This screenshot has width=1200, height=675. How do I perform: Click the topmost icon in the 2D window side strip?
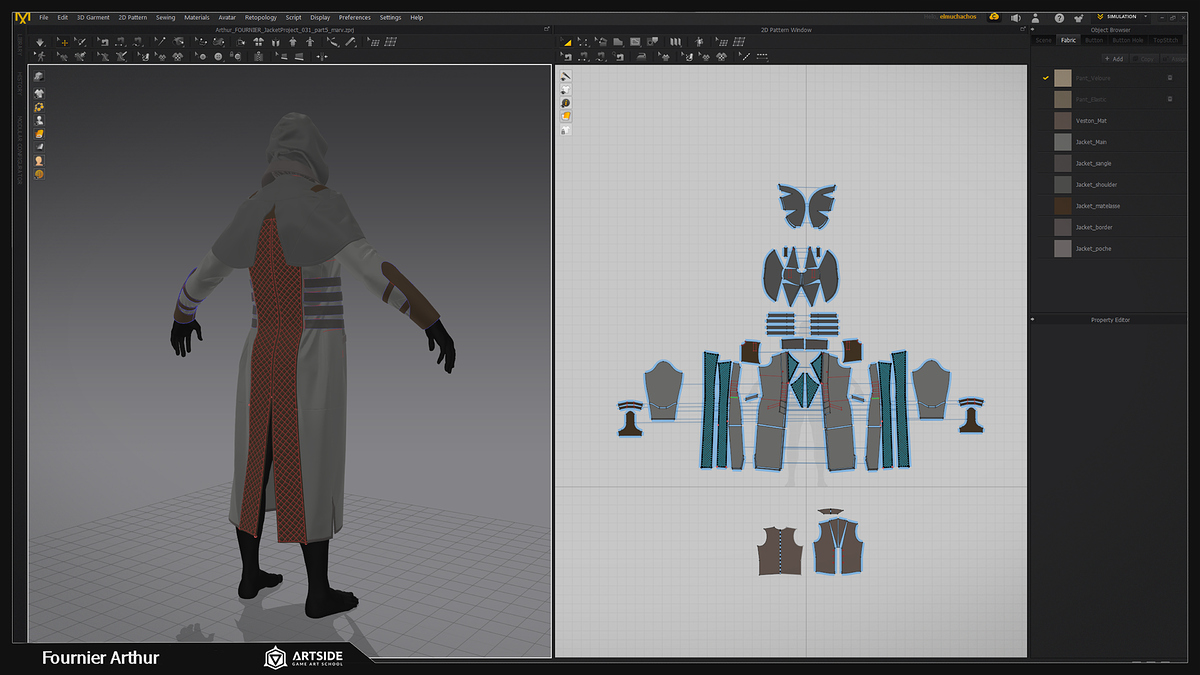pos(566,76)
